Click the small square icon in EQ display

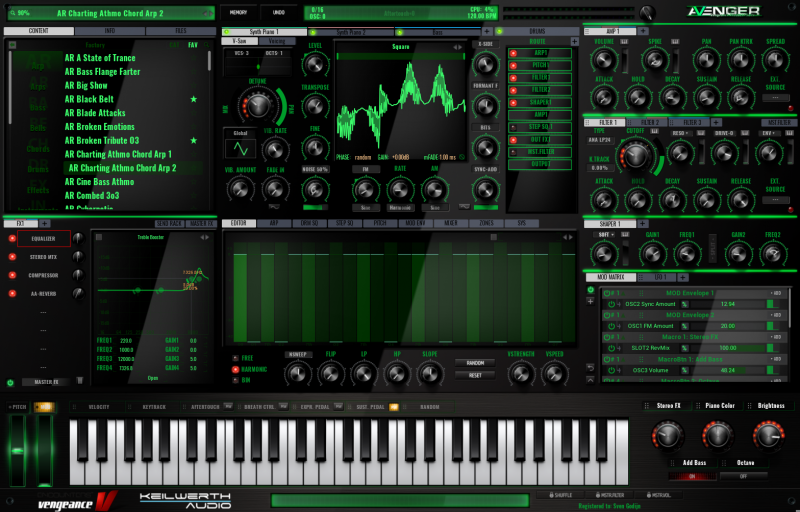click(x=99, y=237)
